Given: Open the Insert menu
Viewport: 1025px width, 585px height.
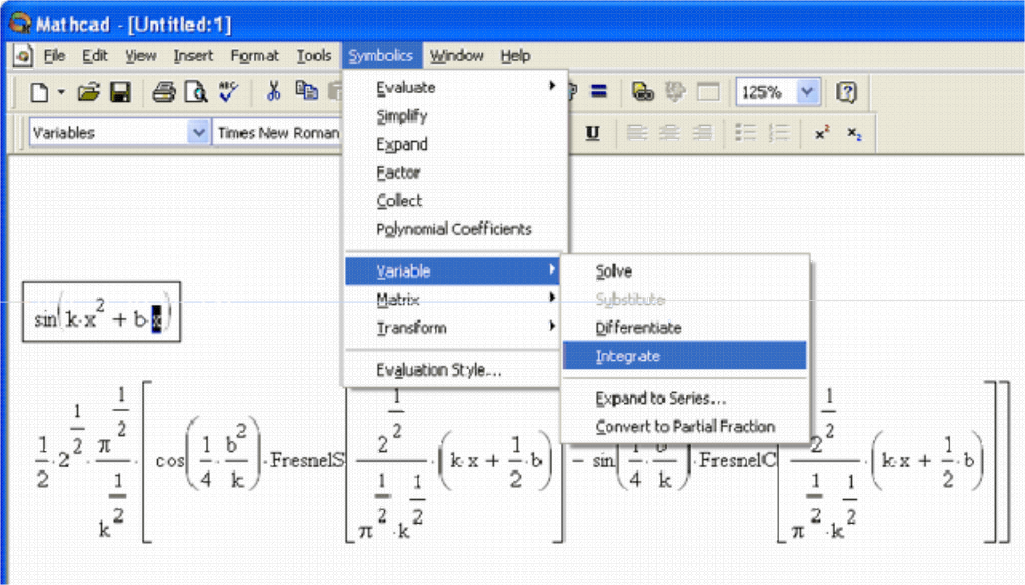Looking at the screenshot, I should point(193,56).
